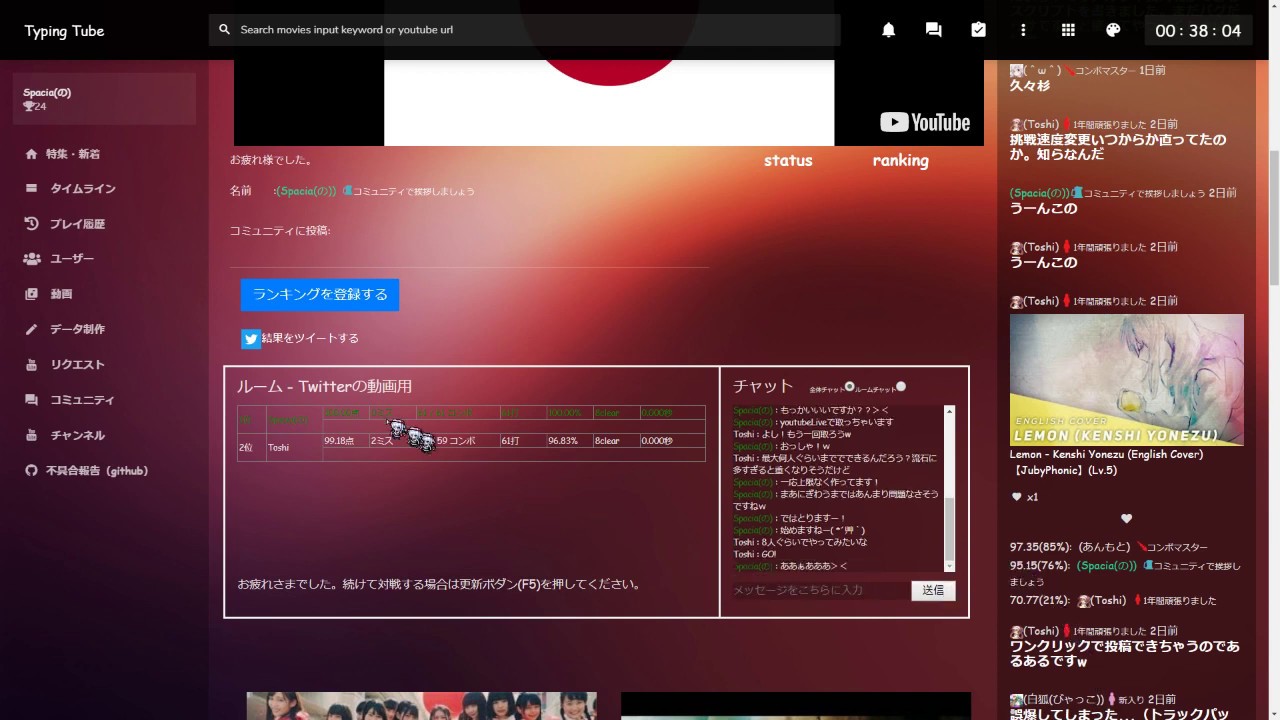
Task: Open the idol group video thumbnail below
Action: (421, 706)
